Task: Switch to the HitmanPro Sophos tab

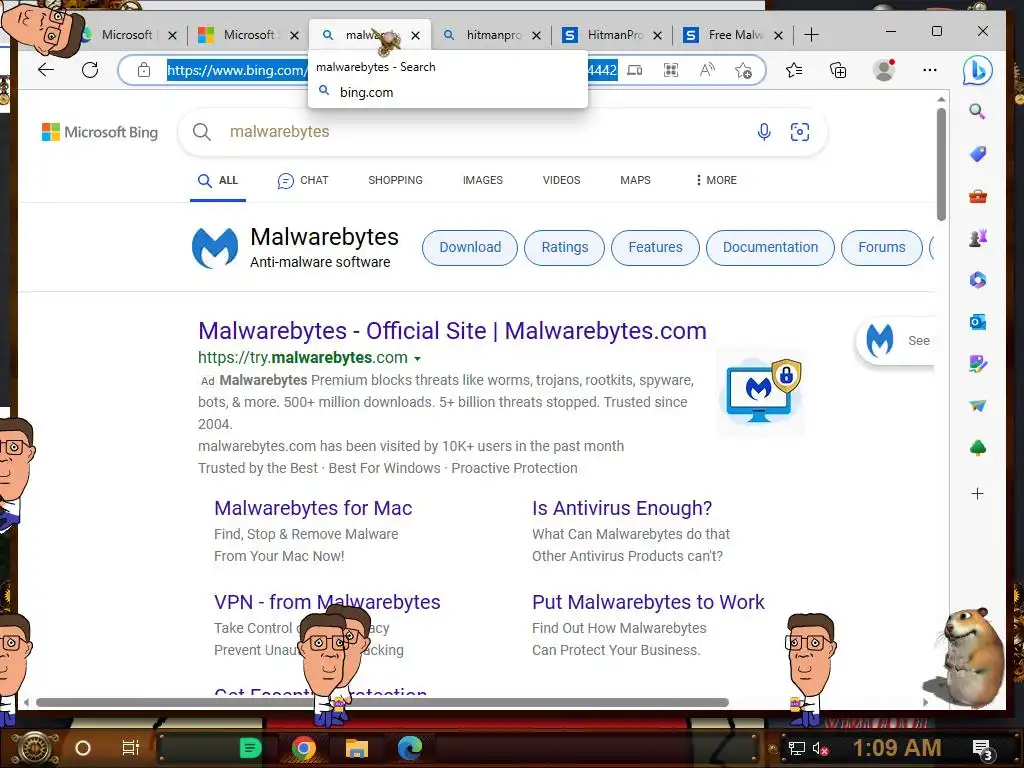Action: [x=614, y=35]
